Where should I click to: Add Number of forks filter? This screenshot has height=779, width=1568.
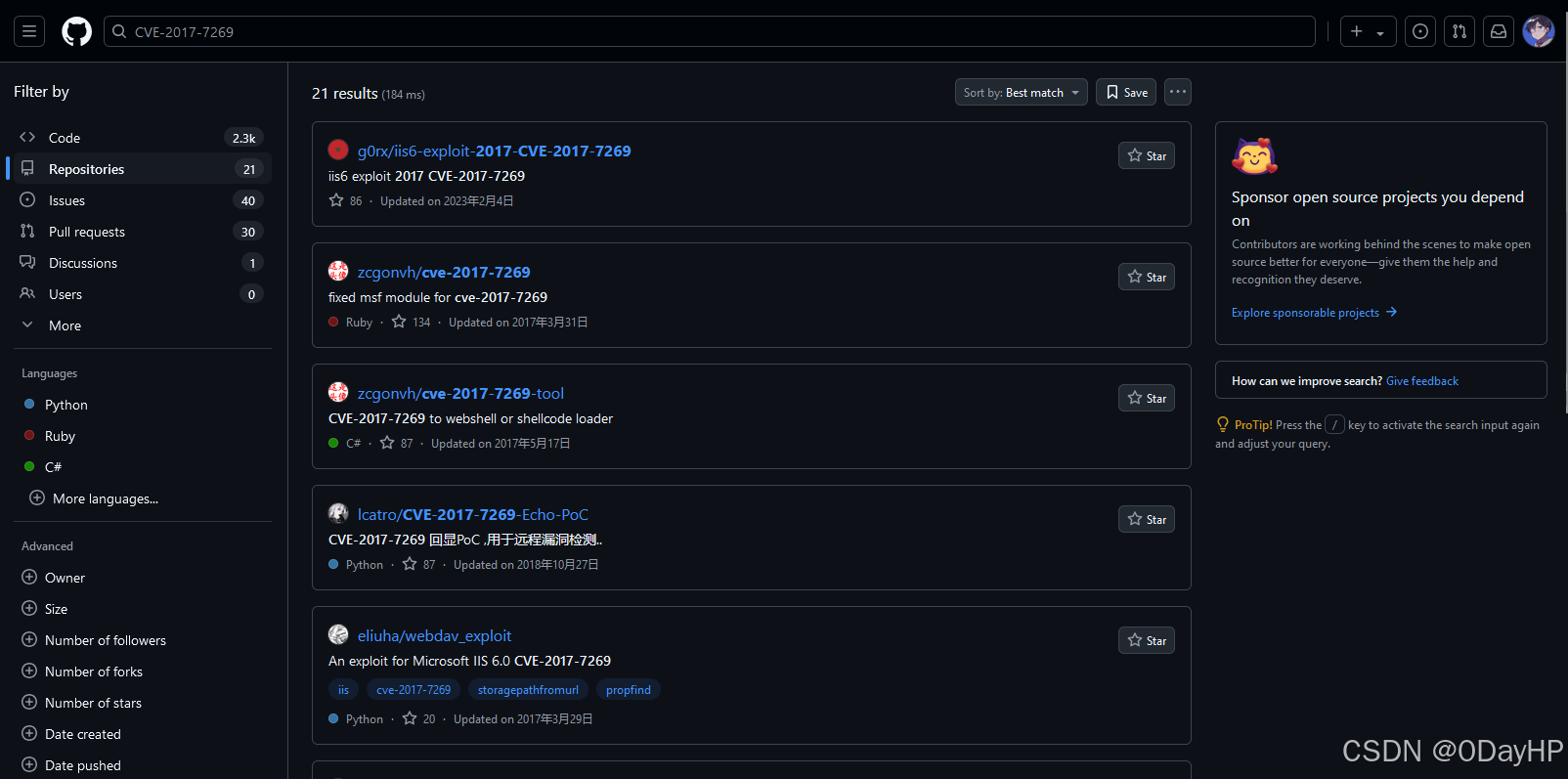tap(143, 671)
